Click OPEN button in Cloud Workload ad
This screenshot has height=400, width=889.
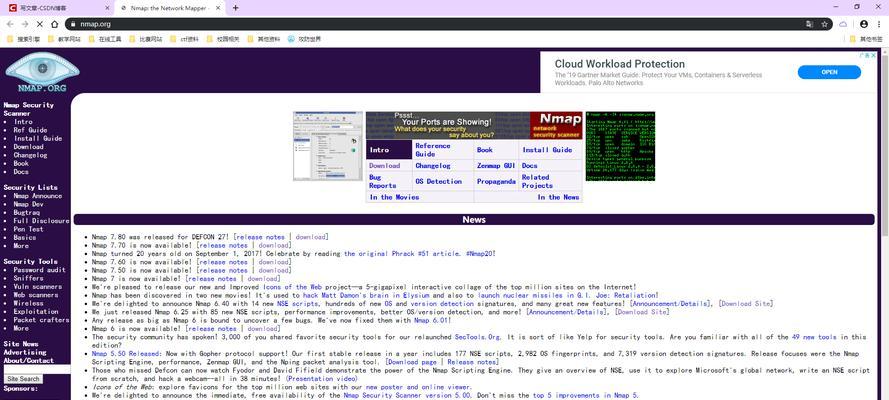click(x=829, y=72)
